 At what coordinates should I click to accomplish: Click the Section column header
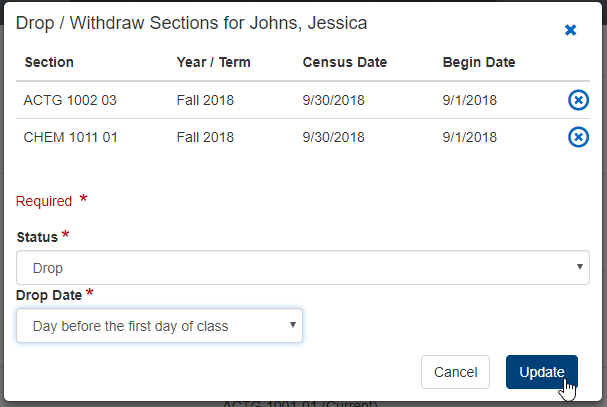[x=49, y=62]
